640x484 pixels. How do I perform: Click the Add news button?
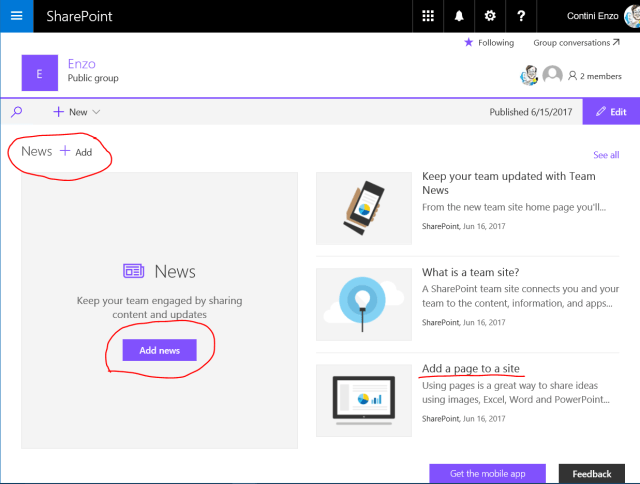pyautogui.click(x=159, y=350)
